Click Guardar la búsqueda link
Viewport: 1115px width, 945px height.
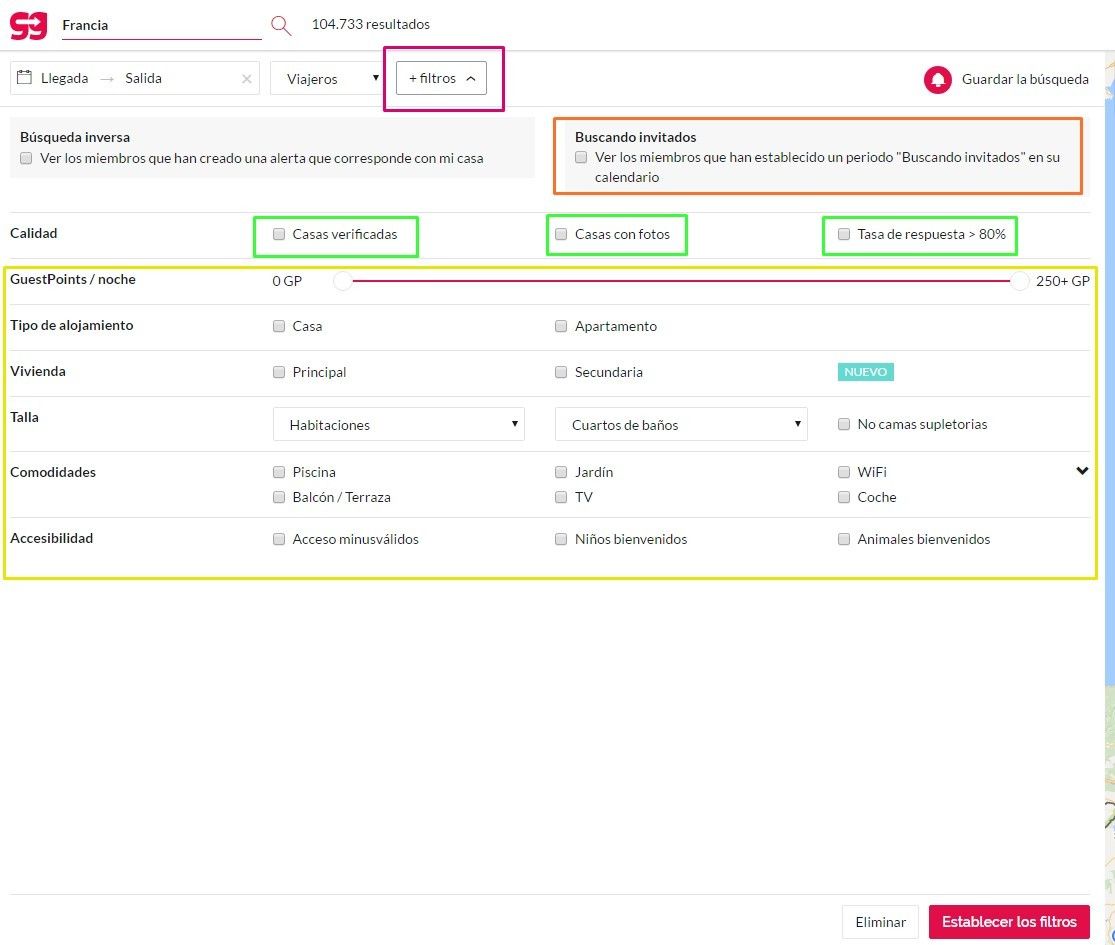pyautogui.click(x=1025, y=79)
